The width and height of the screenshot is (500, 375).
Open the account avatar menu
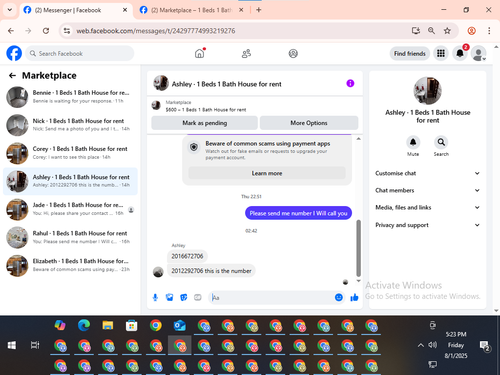point(479,53)
